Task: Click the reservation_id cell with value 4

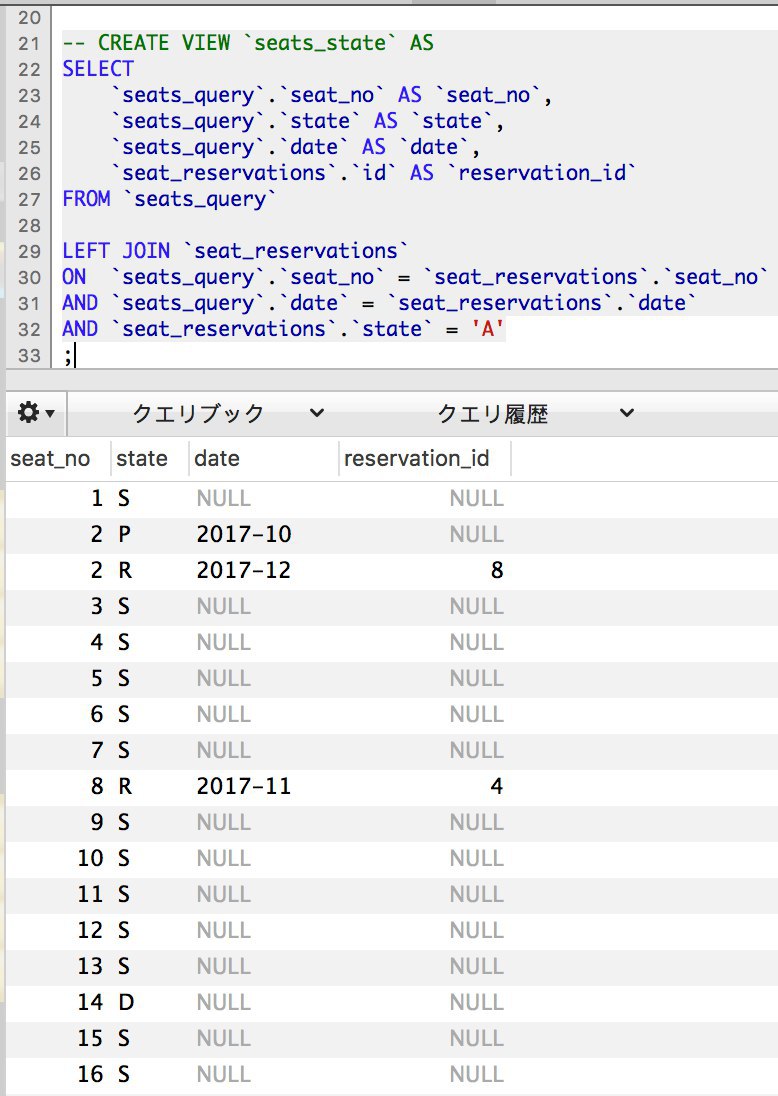Action: tap(496, 787)
